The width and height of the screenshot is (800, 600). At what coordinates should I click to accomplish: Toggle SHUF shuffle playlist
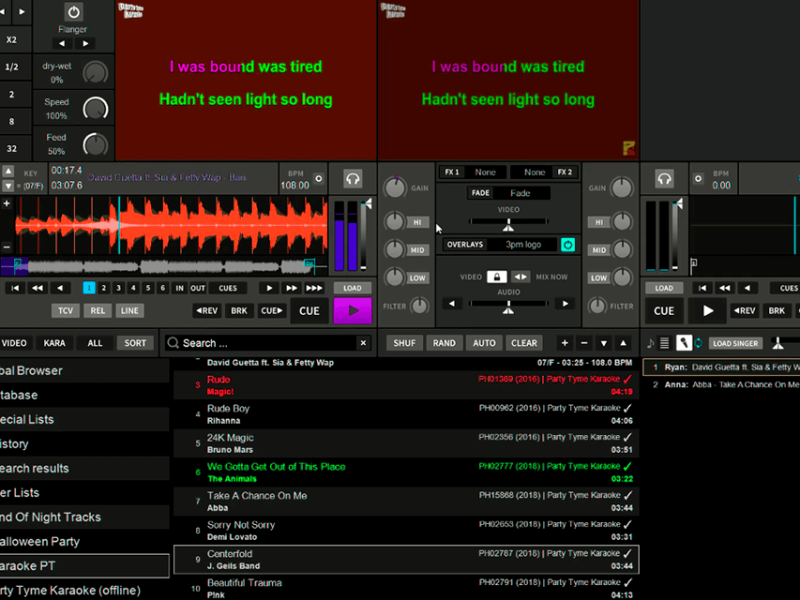[404, 343]
